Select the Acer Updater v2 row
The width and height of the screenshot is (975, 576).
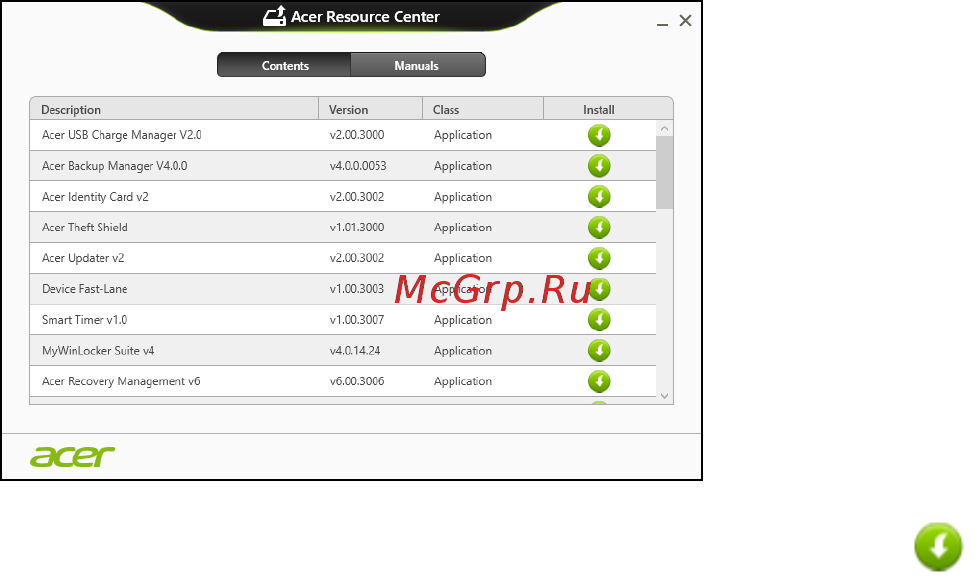point(343,258)
